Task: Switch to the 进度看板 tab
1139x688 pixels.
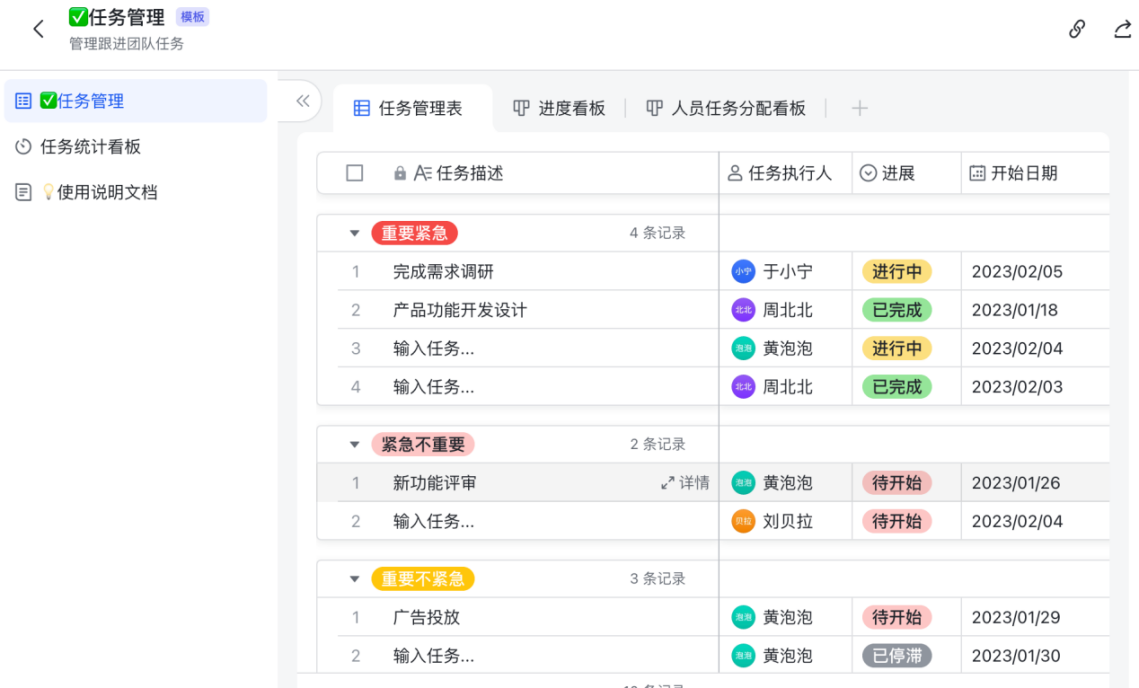Action: point(560,109)
